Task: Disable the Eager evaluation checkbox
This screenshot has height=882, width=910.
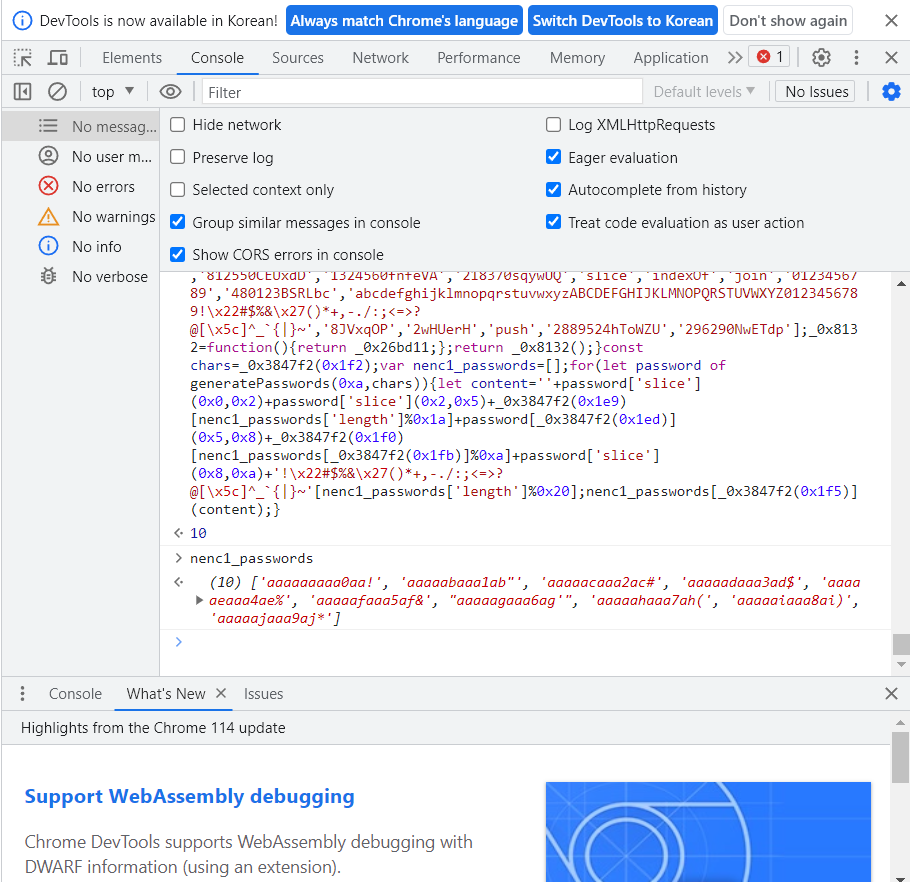Action: pyautogui.click(x=554, y=157)
